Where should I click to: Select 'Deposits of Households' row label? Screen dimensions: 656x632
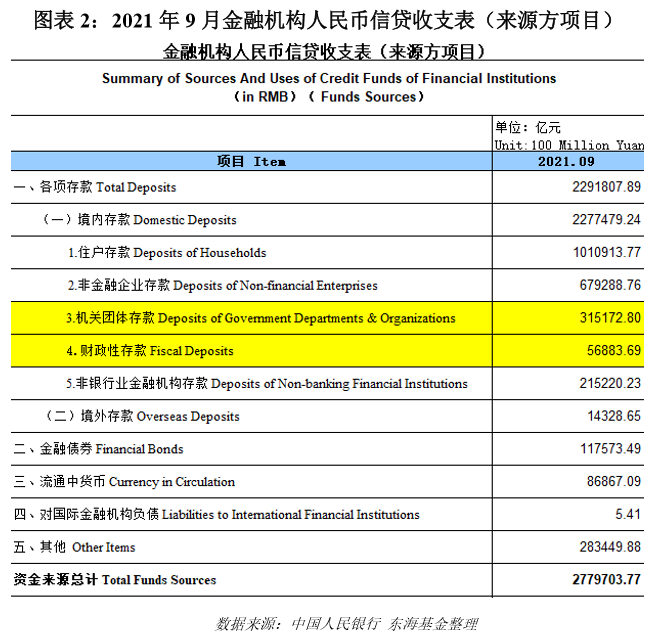coord(167,252)
